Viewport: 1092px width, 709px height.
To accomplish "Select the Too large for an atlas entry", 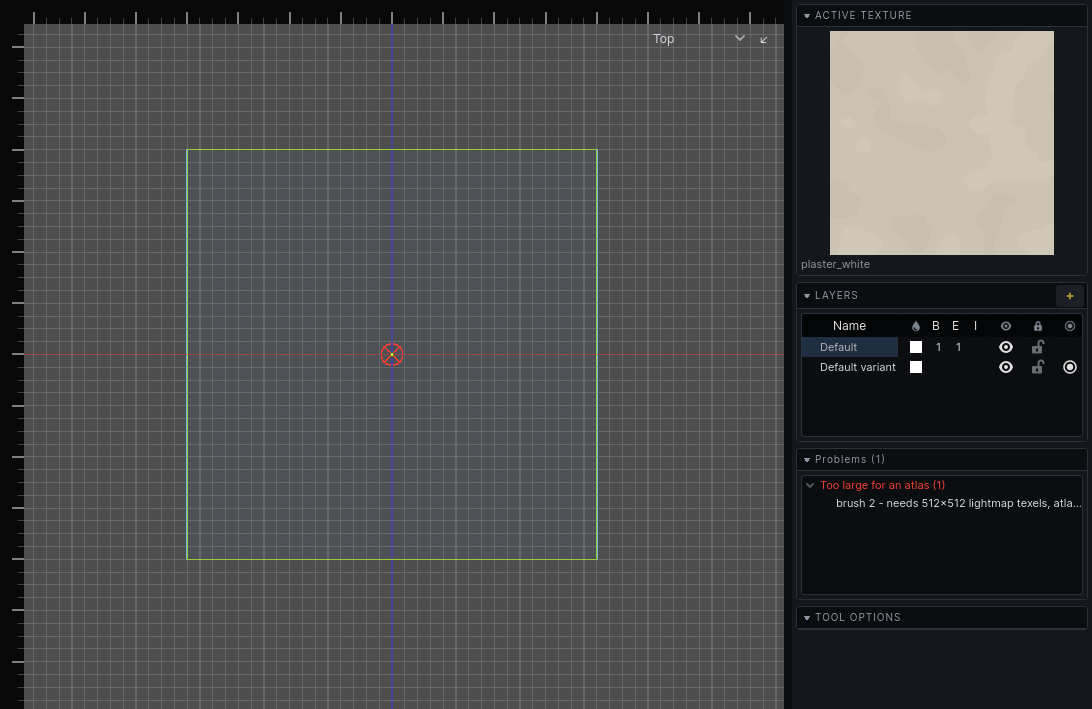I will click(x=882, y=485).
